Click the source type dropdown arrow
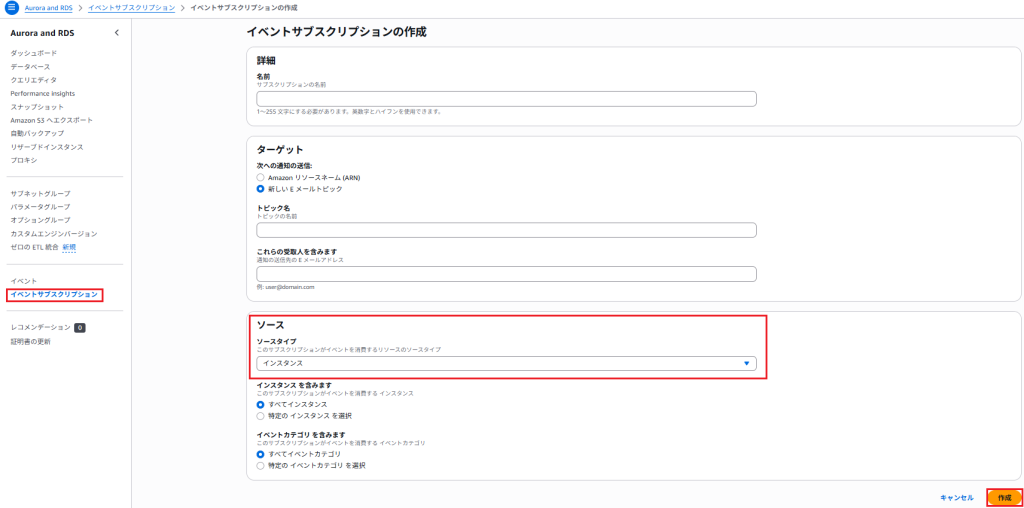Viewport: 1024px width, 508px height. pos(746,363)
